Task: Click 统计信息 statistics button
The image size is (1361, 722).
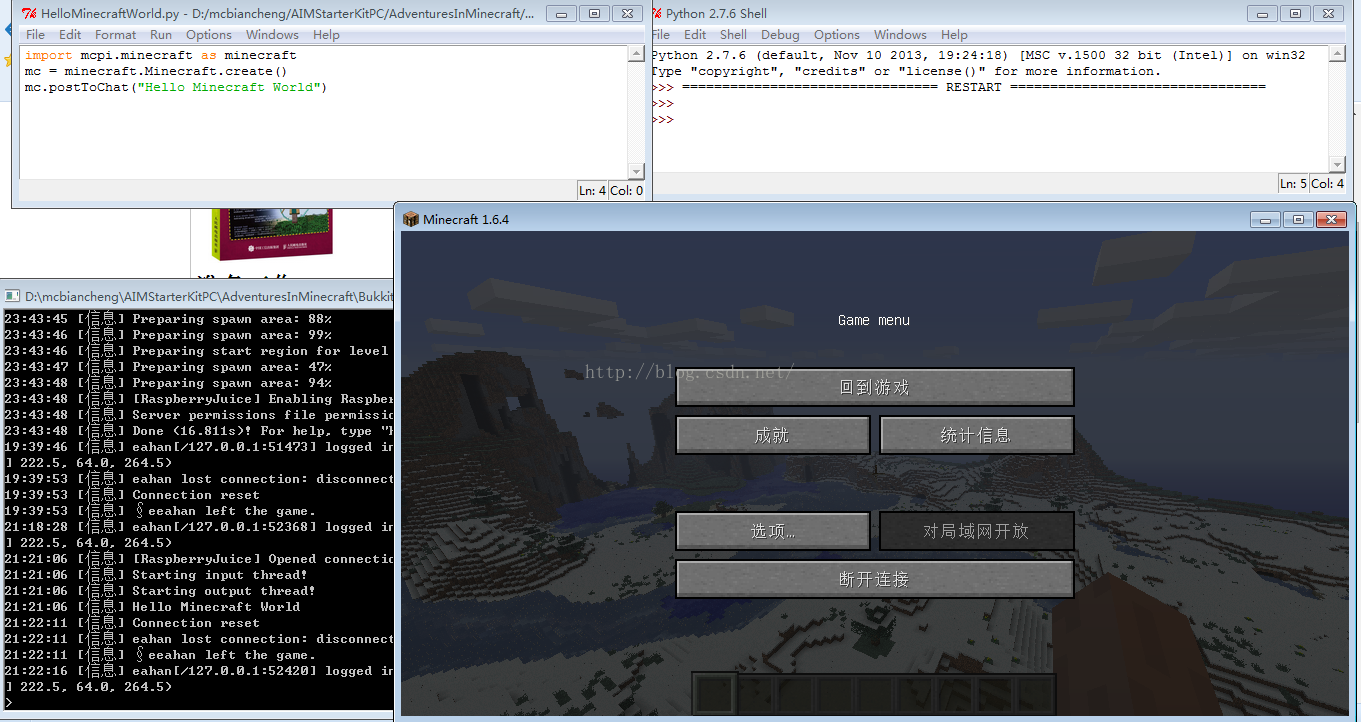Action: (977, 435)
